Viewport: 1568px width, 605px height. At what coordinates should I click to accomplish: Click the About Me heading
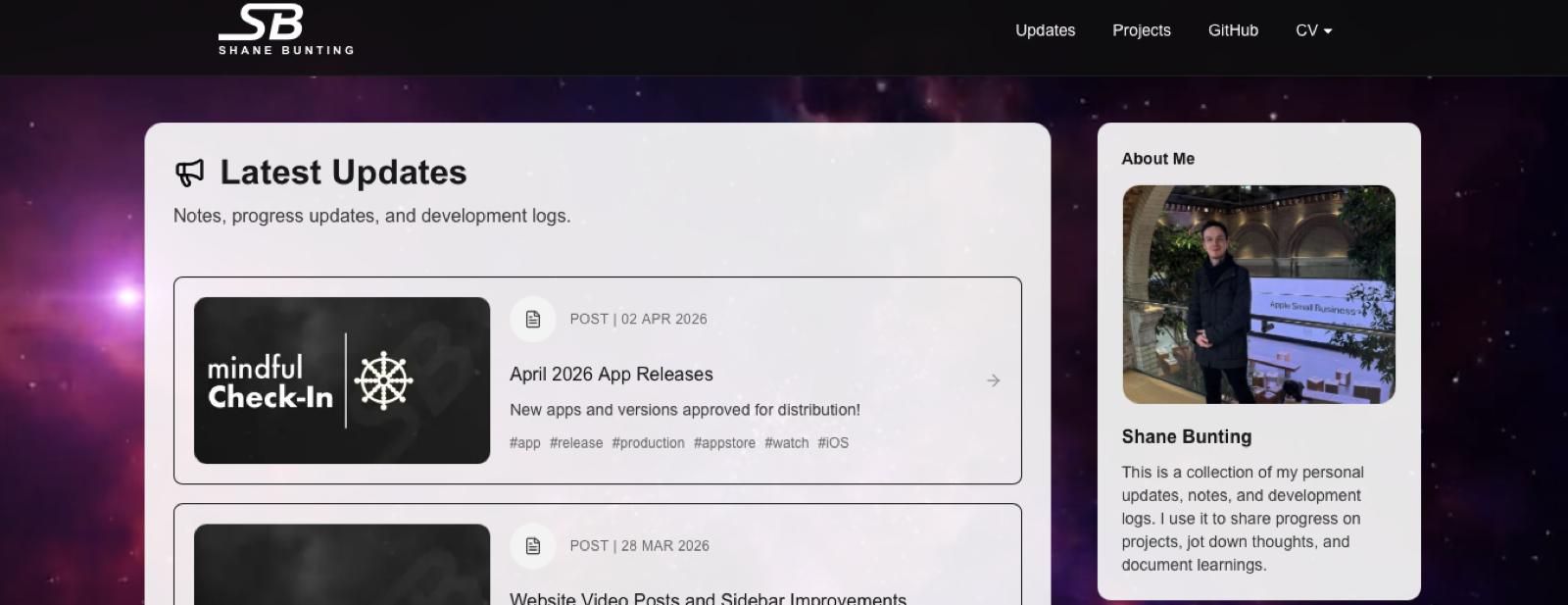[x=1158, y=159]
